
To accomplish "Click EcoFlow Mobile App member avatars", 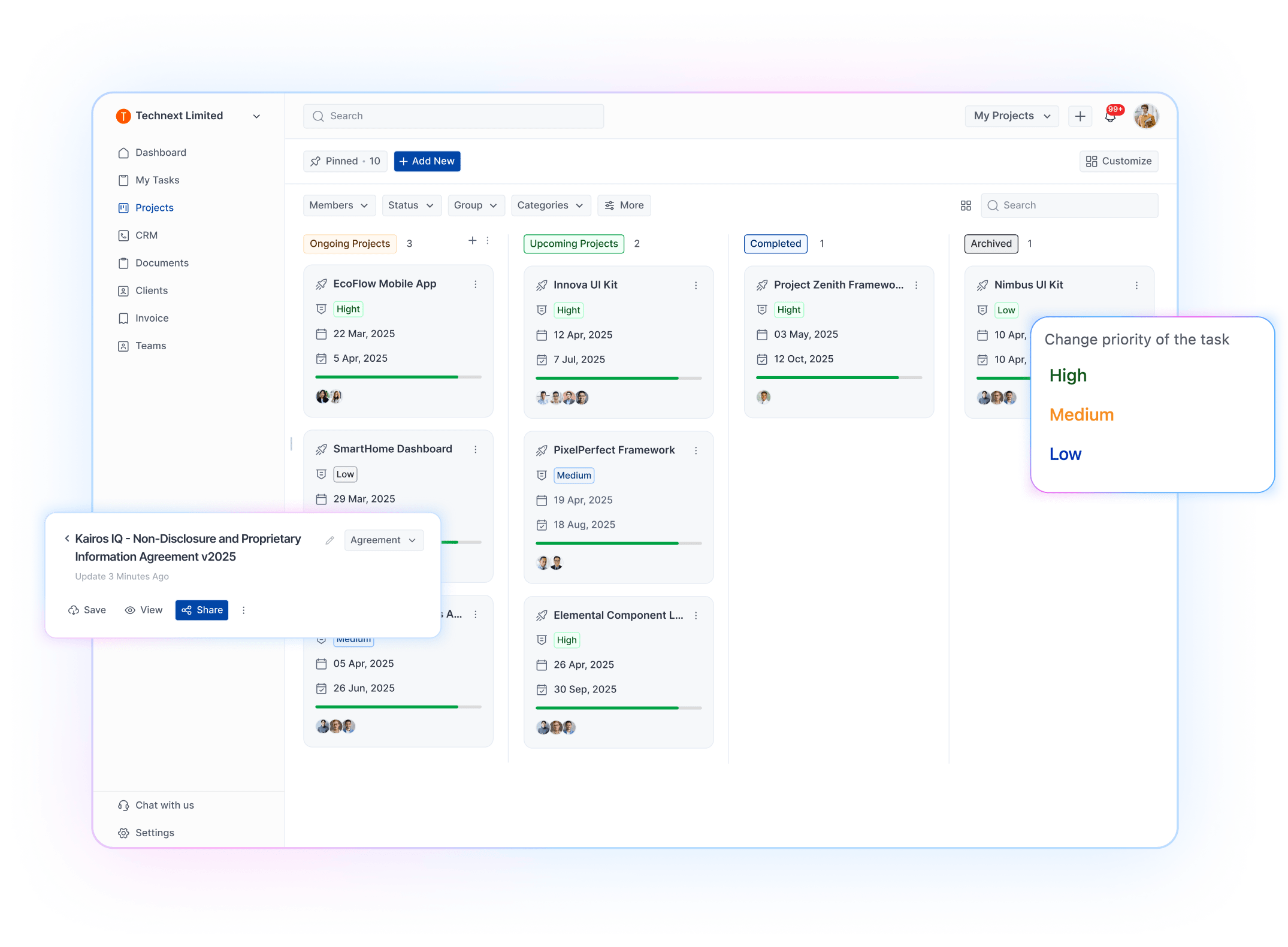I will [329, 397].
